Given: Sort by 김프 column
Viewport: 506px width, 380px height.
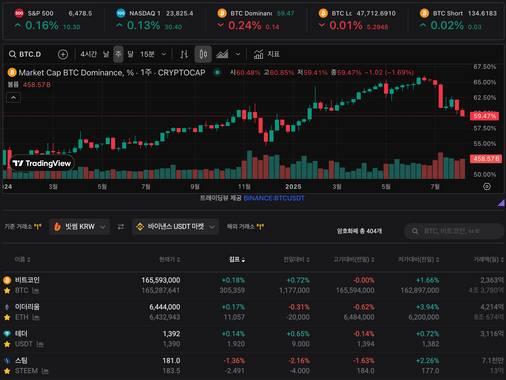Looking at the screenshot, I should click(x=237, y=259).
